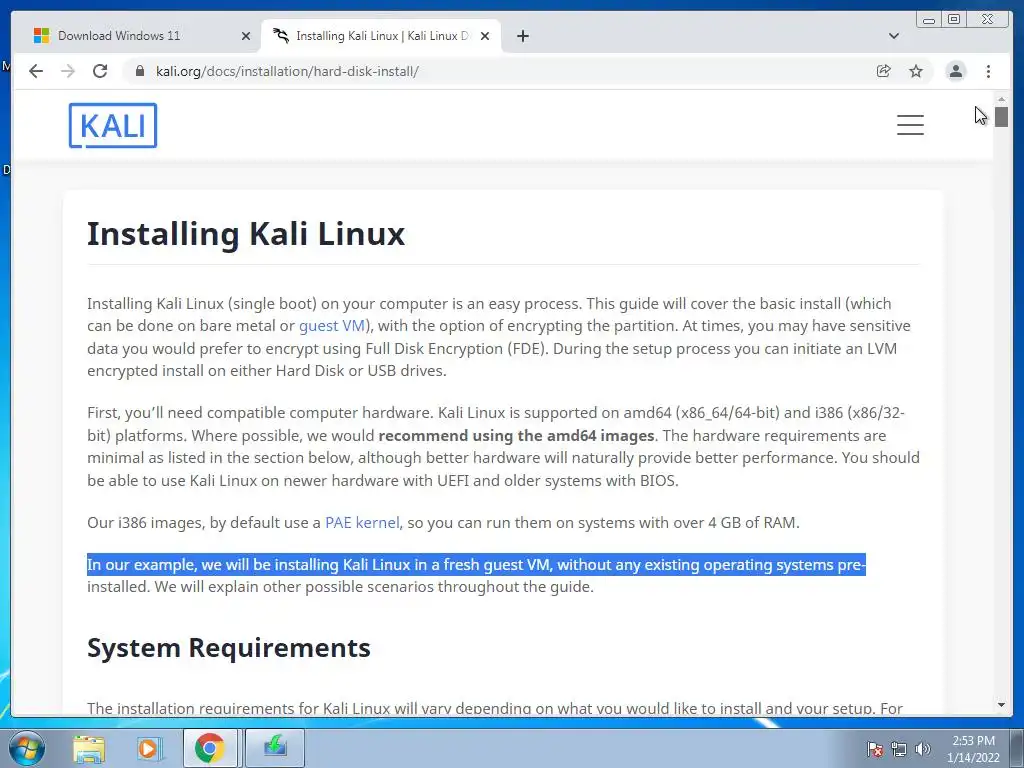1024x768 pixels.
Task: Launch Windows Media Player from the taskbar
Action: coord(149,748)
